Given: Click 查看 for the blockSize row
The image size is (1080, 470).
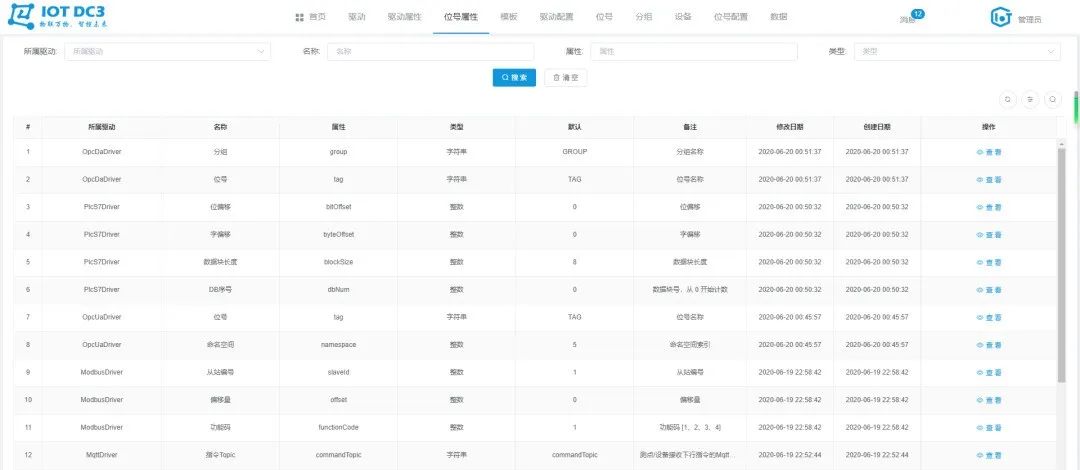Looking at the screenshot, I should (x=988, y=263).
